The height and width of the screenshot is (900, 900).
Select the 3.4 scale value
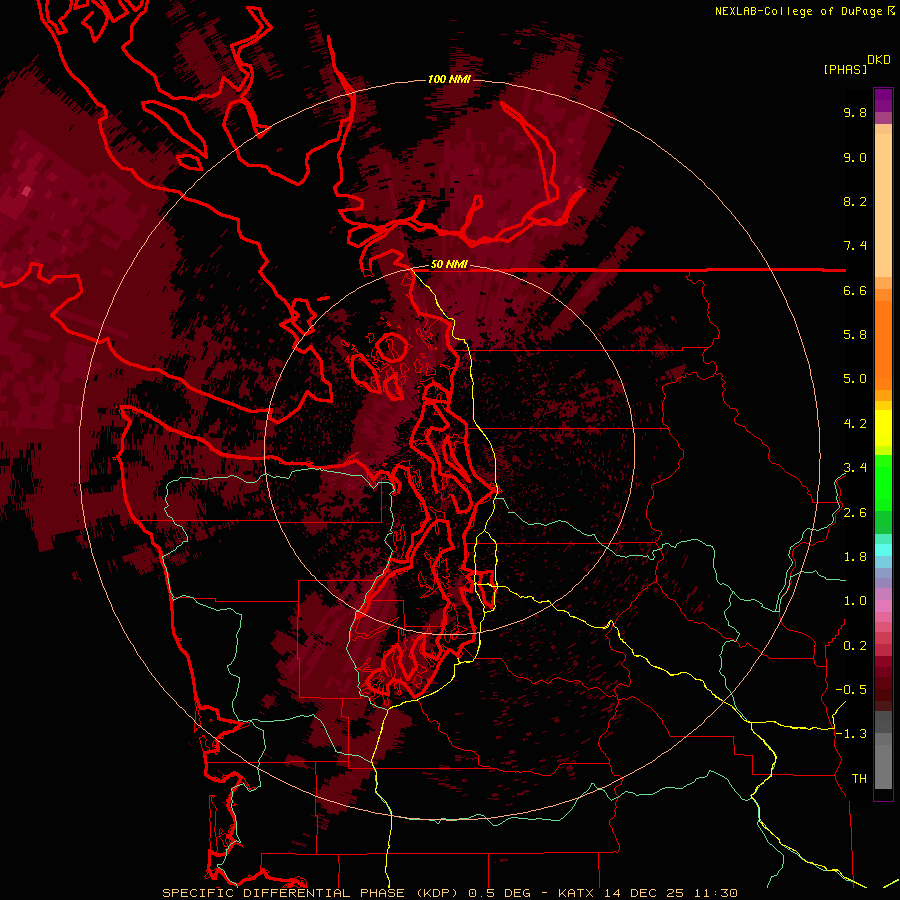[855, 468]
